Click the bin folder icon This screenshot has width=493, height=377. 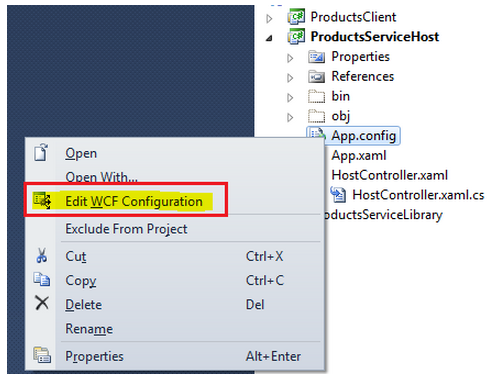point(316,96)
